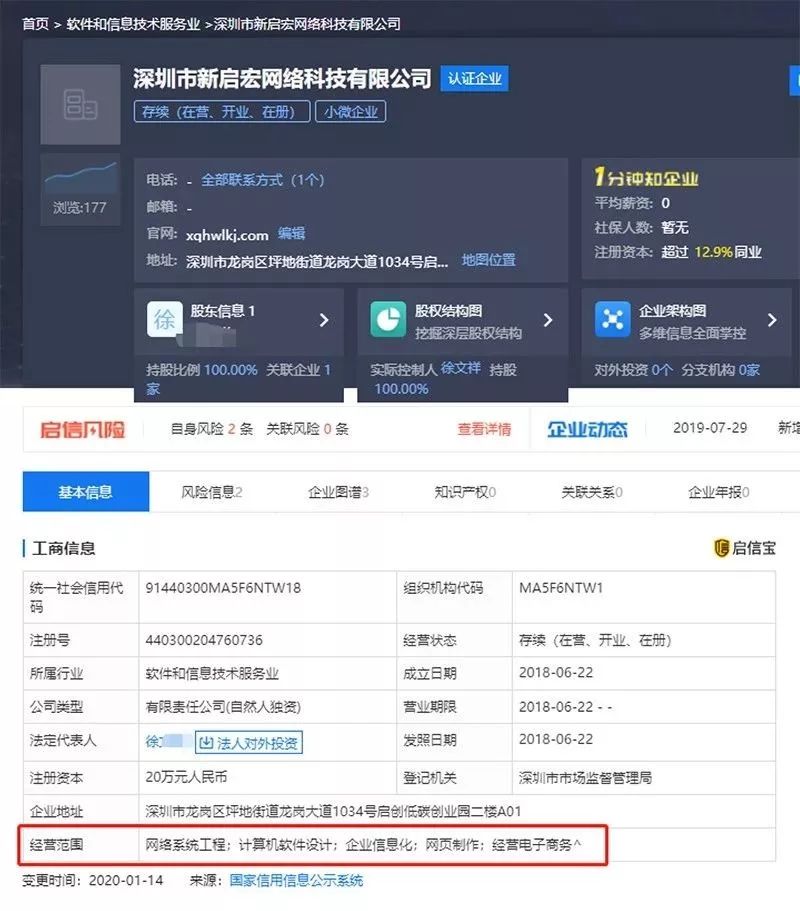
Task: Expand the 企业架构图 card arrow
Action: (772, 320)
